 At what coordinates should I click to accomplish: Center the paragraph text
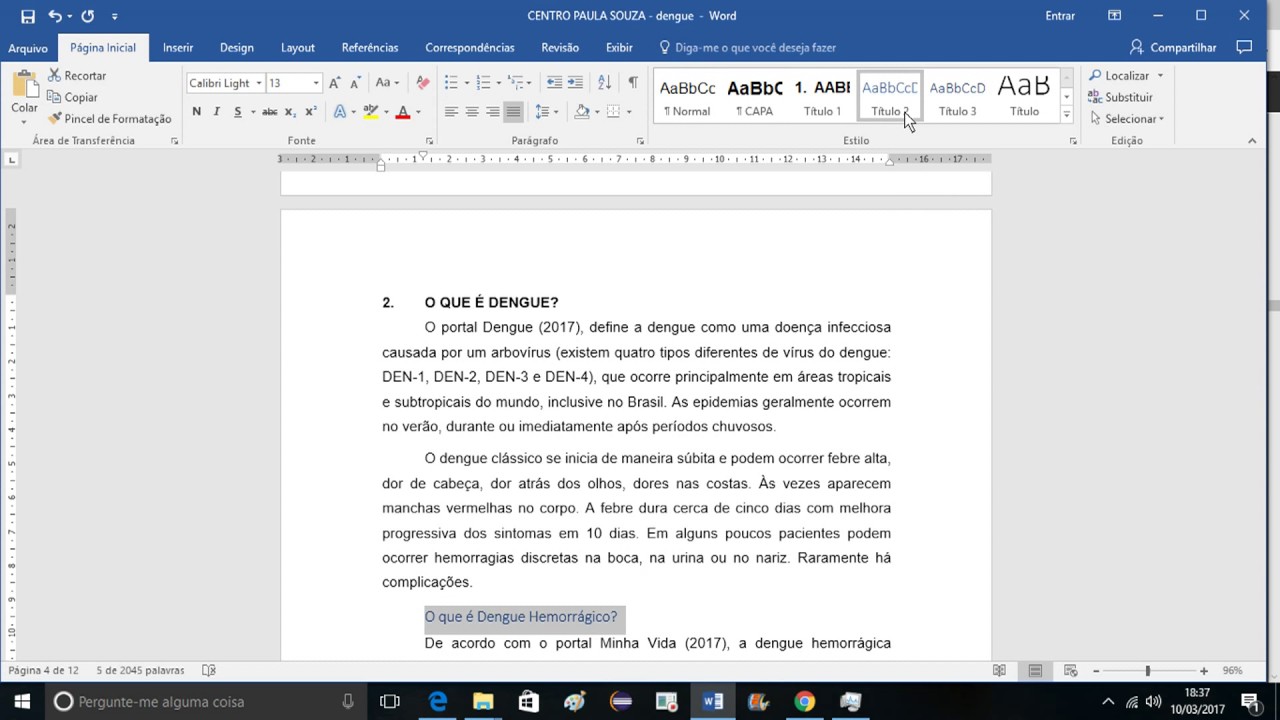pyautogui.click(x=472, y=112)
